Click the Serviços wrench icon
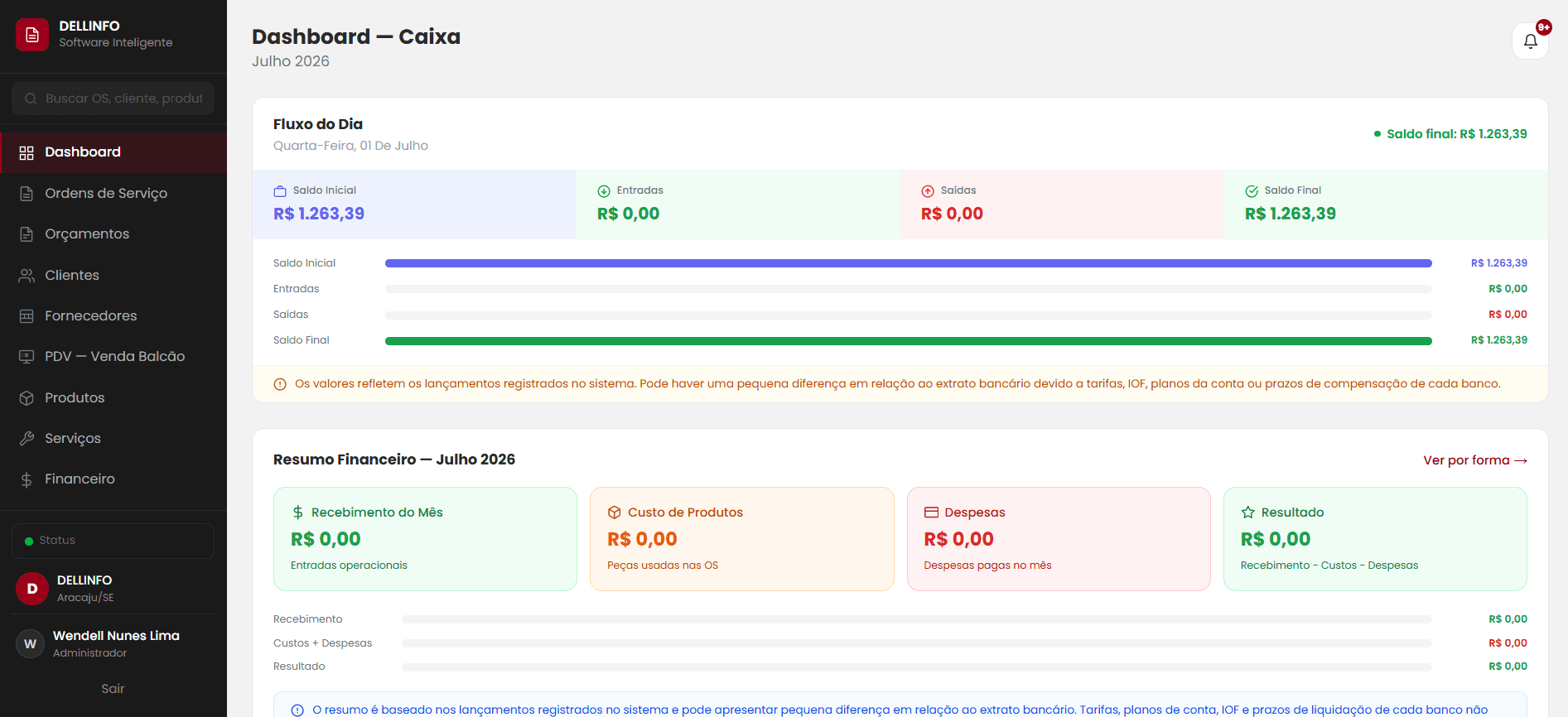 click(x=27, y=438)
